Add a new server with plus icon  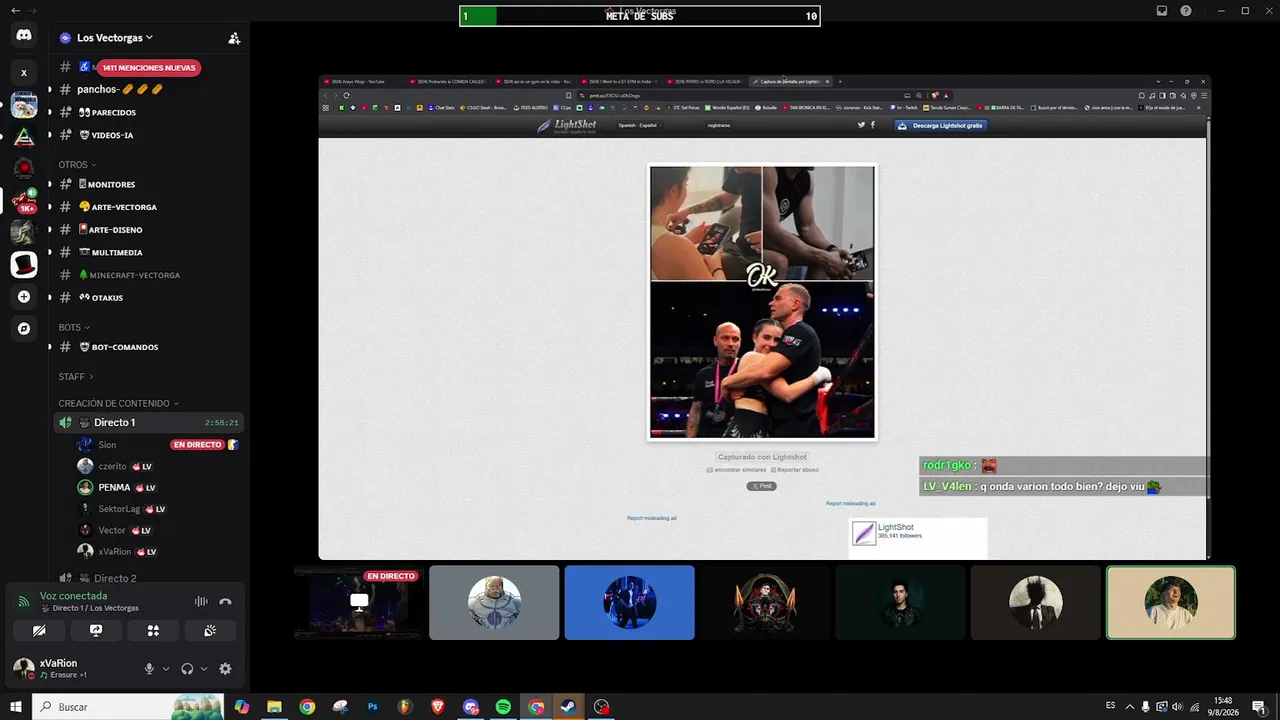tap(24, 297)
